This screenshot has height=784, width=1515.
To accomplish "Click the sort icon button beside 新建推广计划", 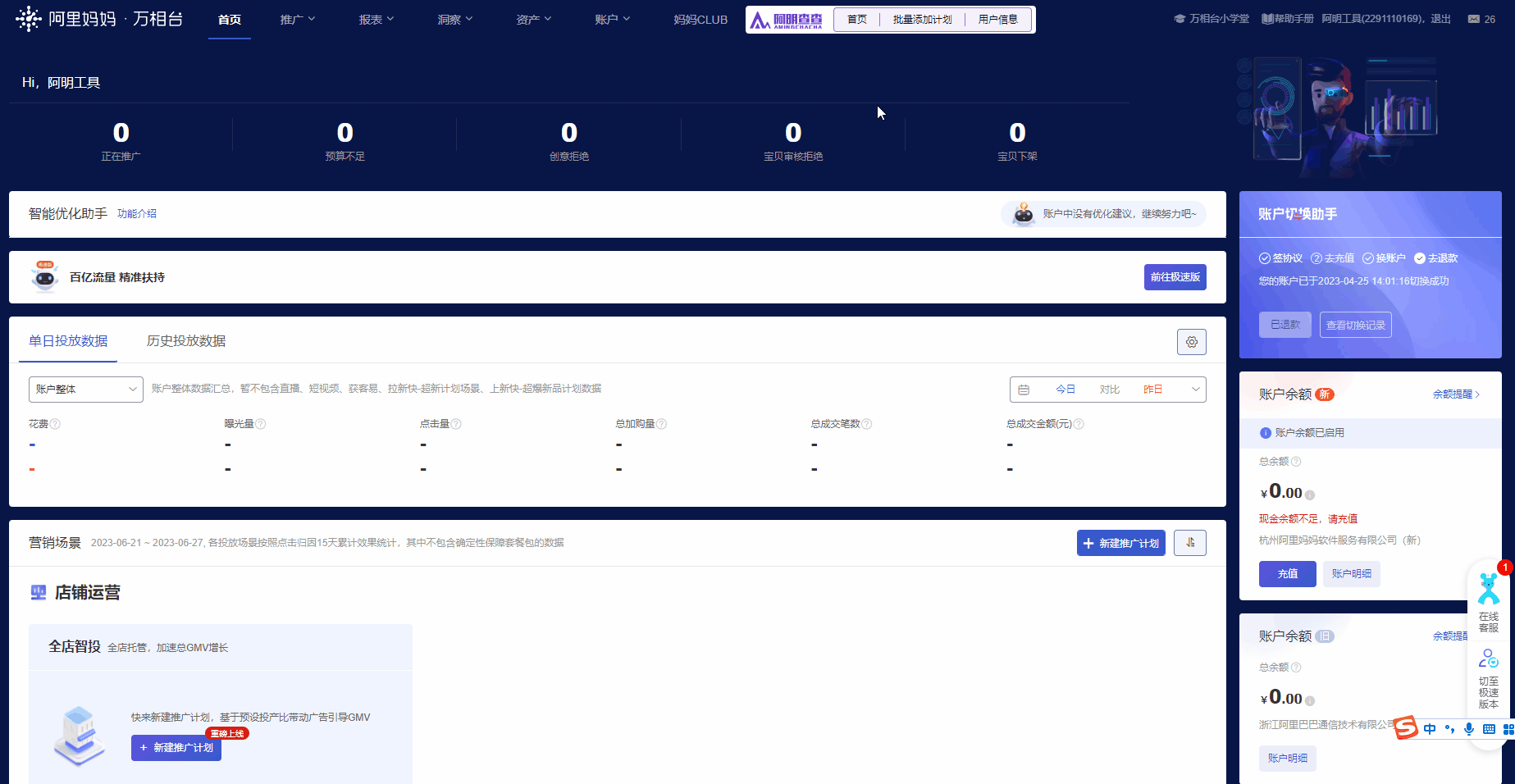I will (x=1190, y=543).
